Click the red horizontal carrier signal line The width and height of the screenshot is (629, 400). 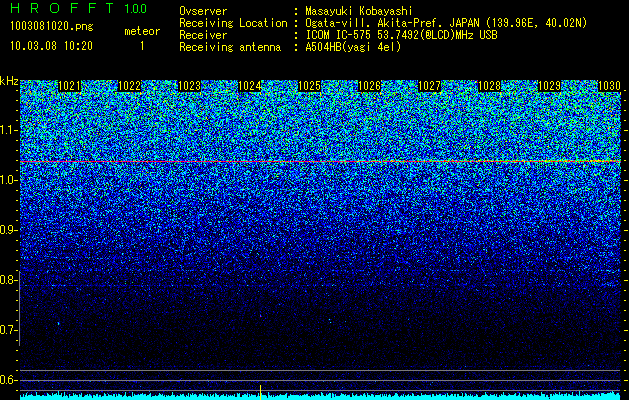coord(320,161)
